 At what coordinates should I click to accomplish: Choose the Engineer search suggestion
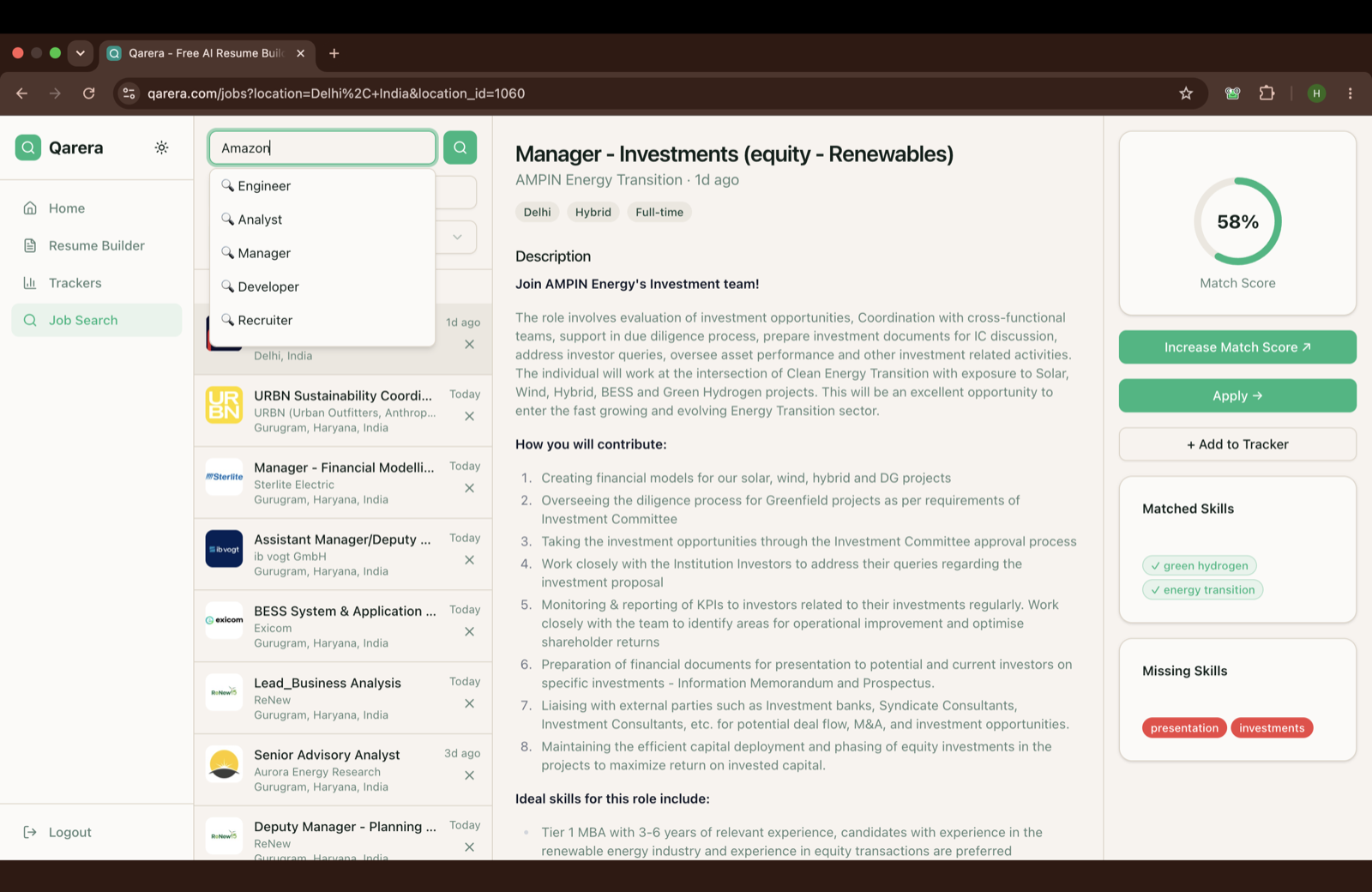[x=322, y=186]
